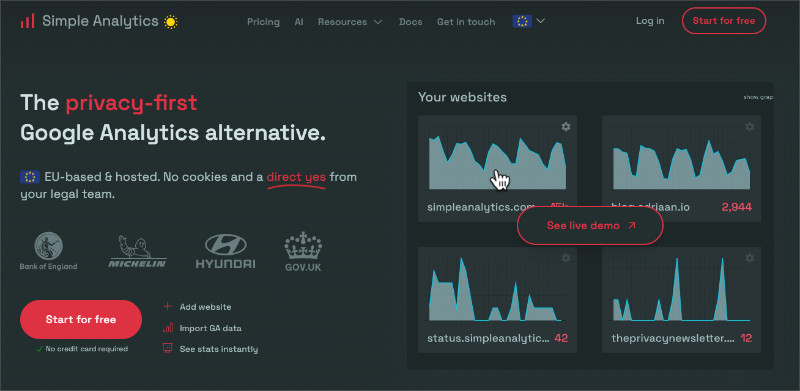Image resolution: width=800 pixels, height=391 pixels.
Task: Open the status.simpleanalytics graph thumbnail
Action: pyautogui.click(x=495, y=289)
